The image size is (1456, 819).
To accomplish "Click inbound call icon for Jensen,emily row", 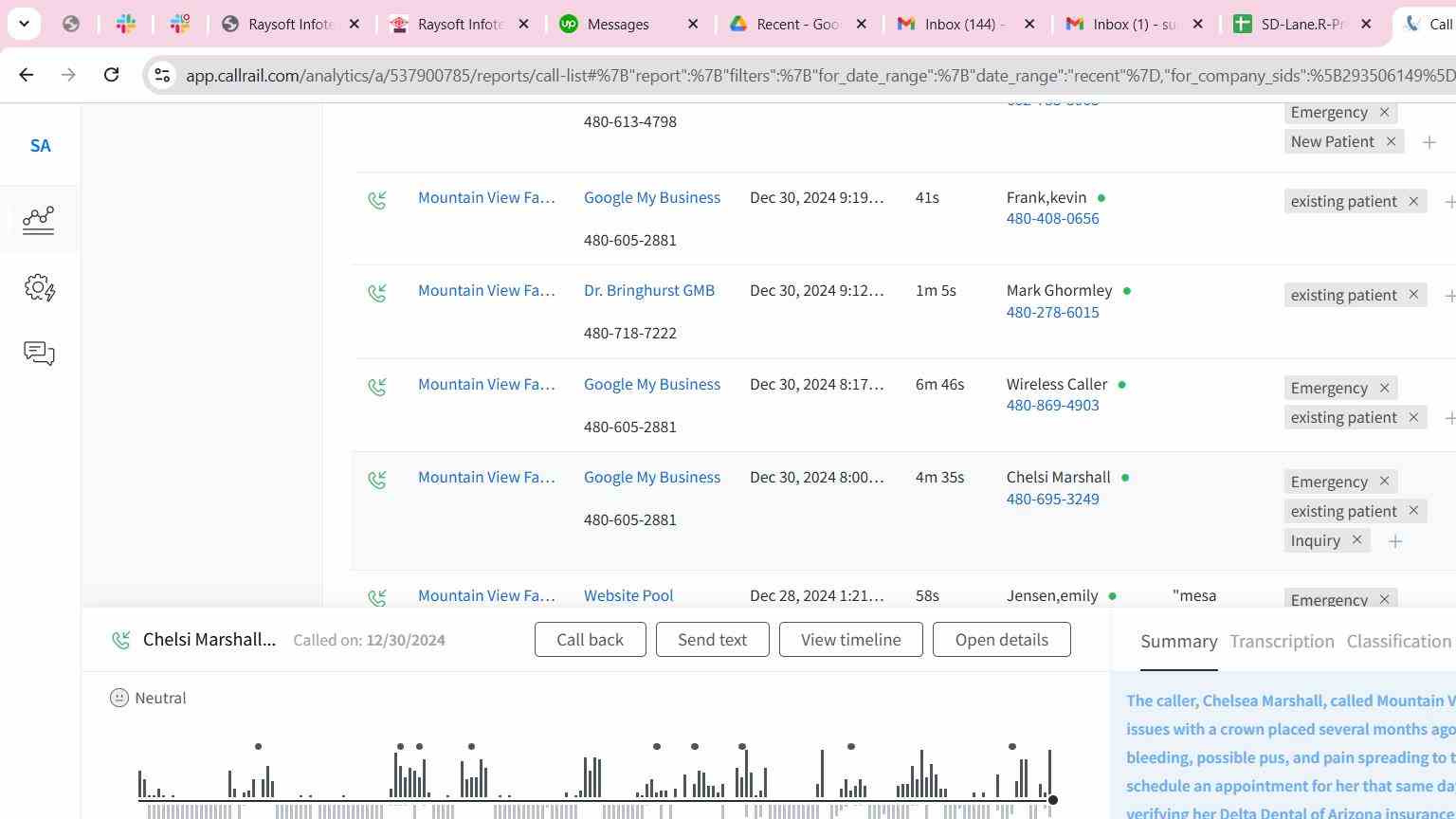I will [377, 598].
